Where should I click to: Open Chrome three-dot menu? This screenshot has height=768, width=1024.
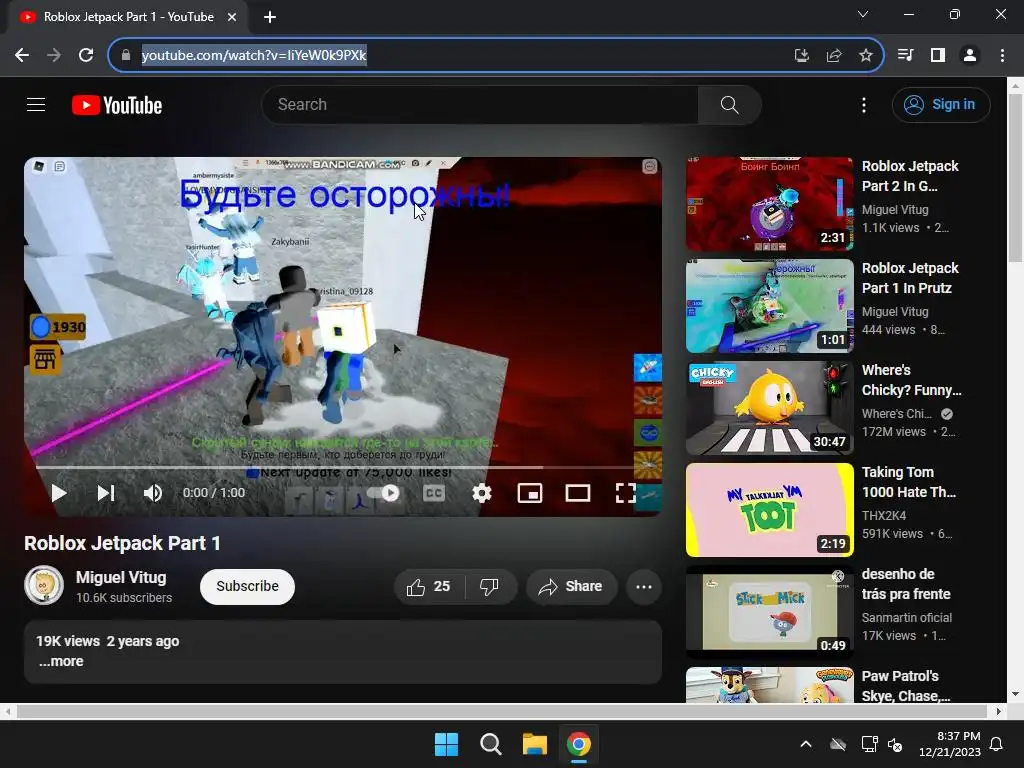coord(1002,55)
